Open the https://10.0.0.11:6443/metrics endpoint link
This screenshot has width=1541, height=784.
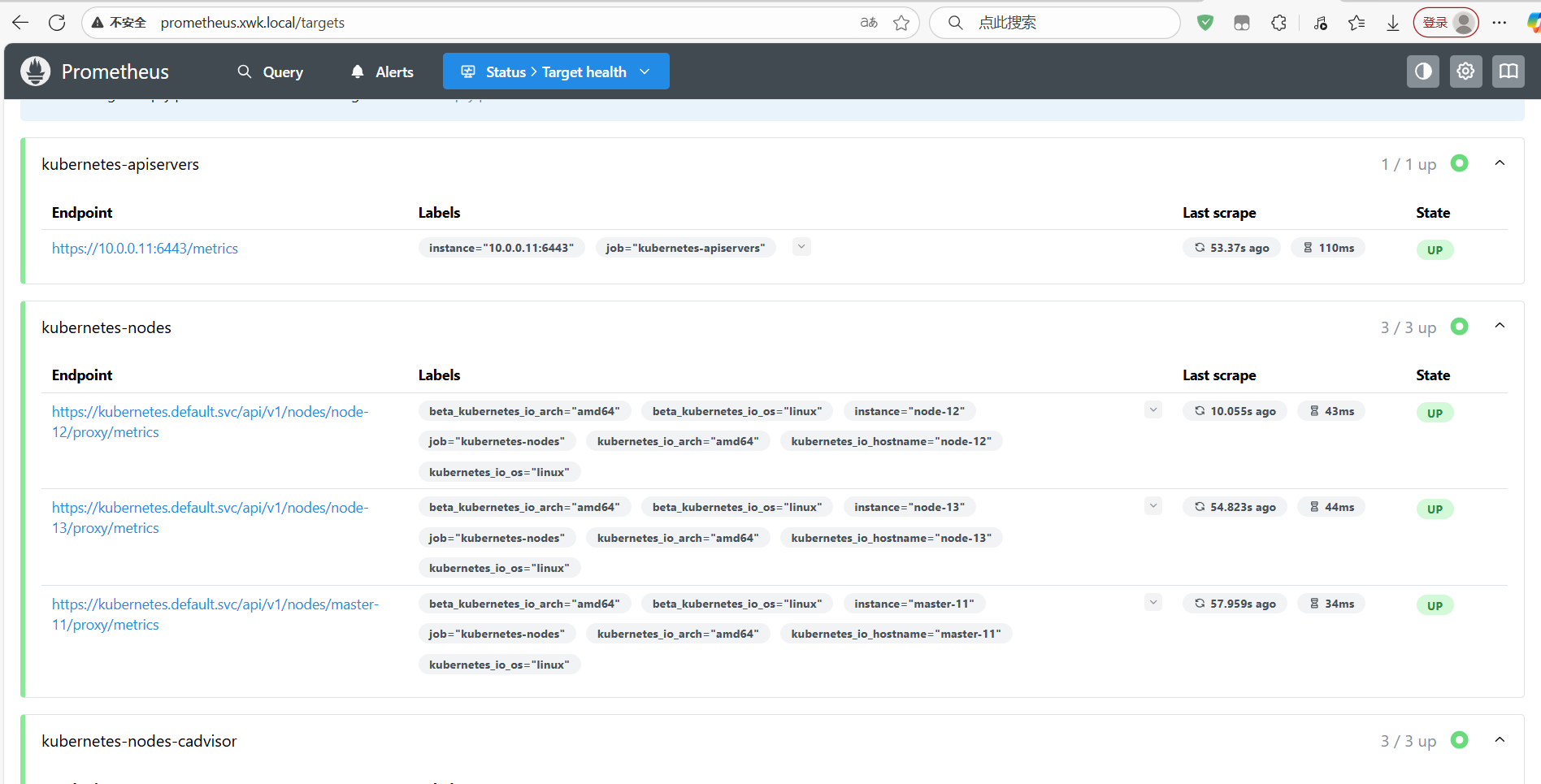pos(145,249)
